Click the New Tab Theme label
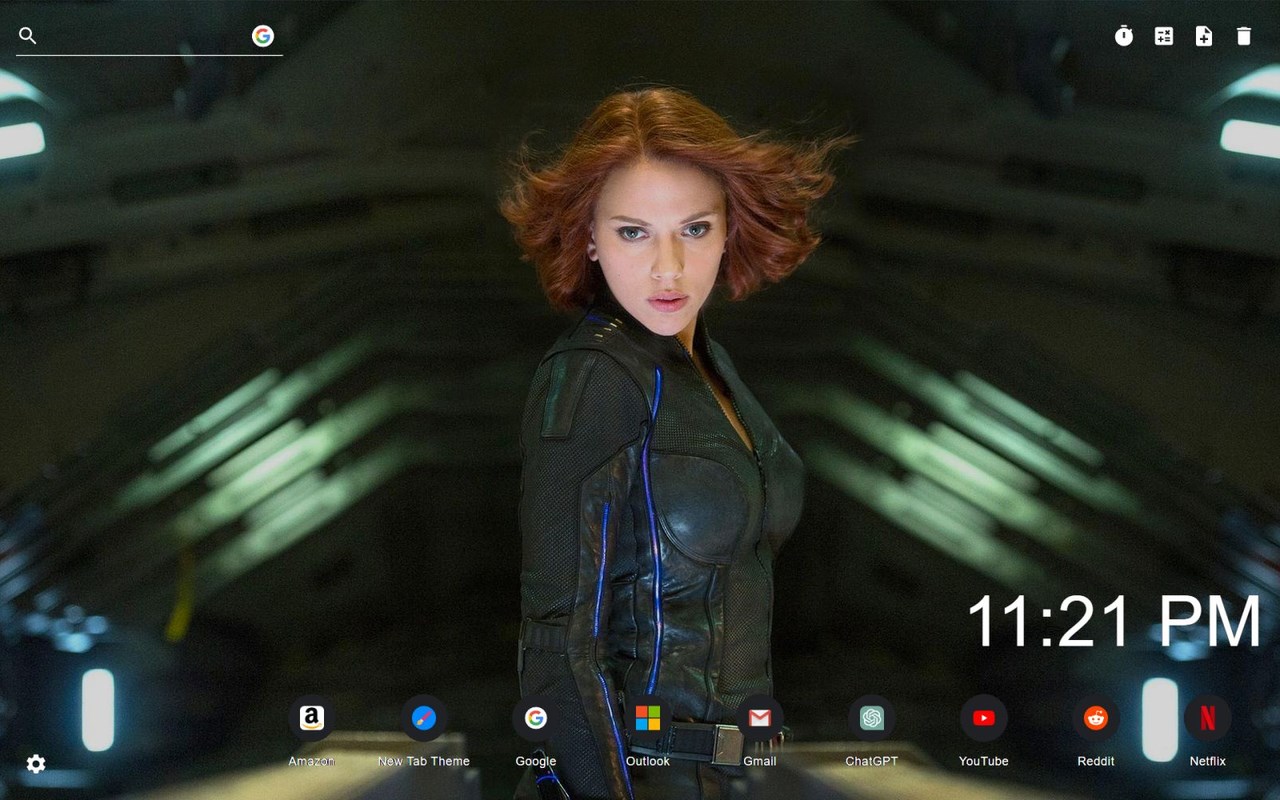The height and width of the screenshot is (800, 1280). click(424, 761)
